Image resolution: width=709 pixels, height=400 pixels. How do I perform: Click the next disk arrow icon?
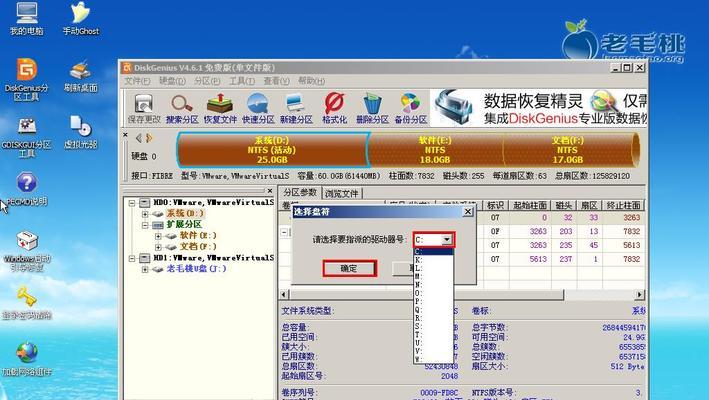pos(149,138)
